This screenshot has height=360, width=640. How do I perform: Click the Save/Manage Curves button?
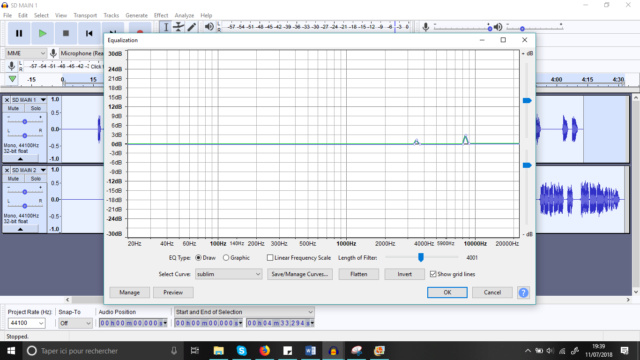[x=300, y=274]
